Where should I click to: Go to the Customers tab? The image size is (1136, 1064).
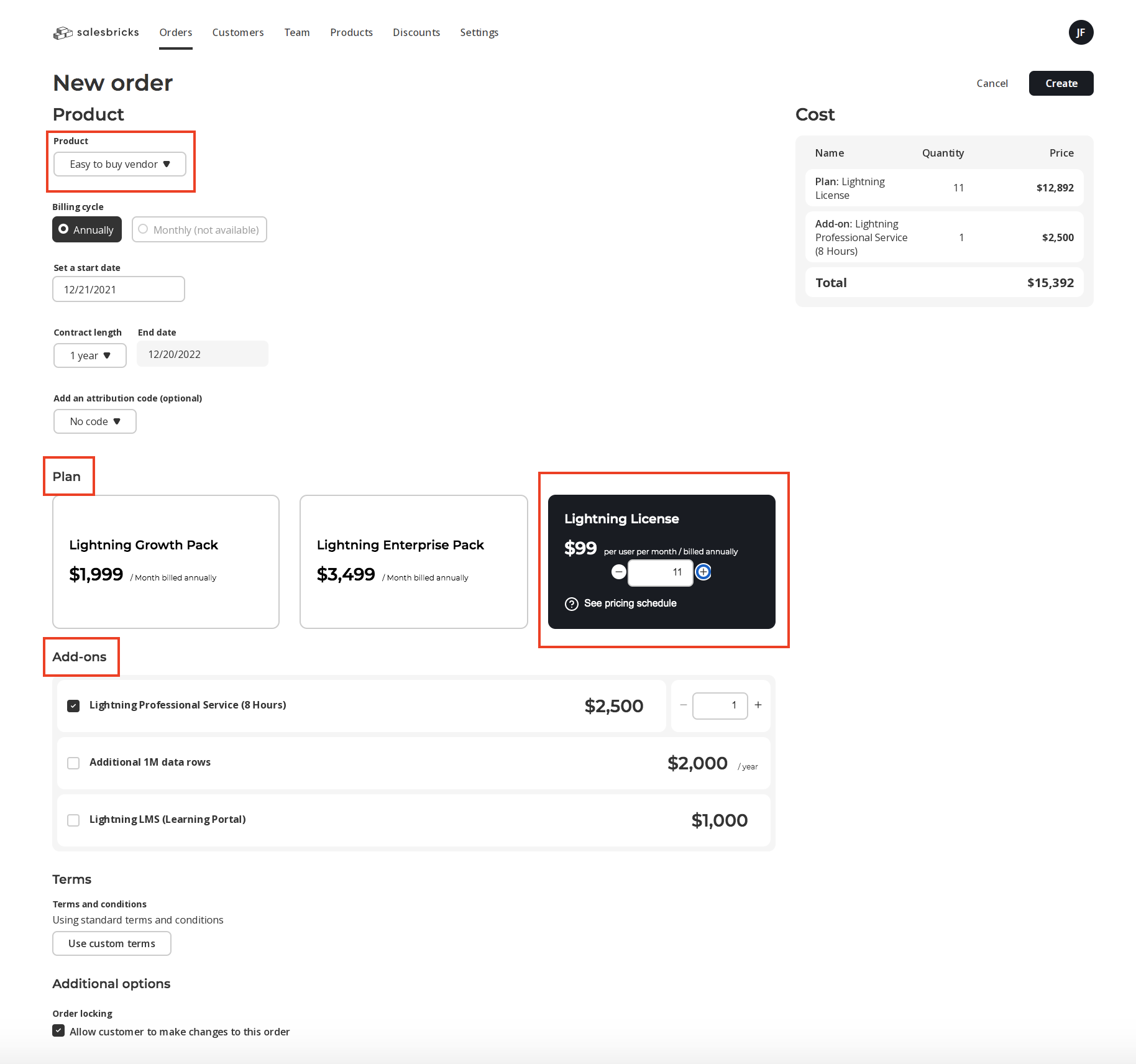238,32
